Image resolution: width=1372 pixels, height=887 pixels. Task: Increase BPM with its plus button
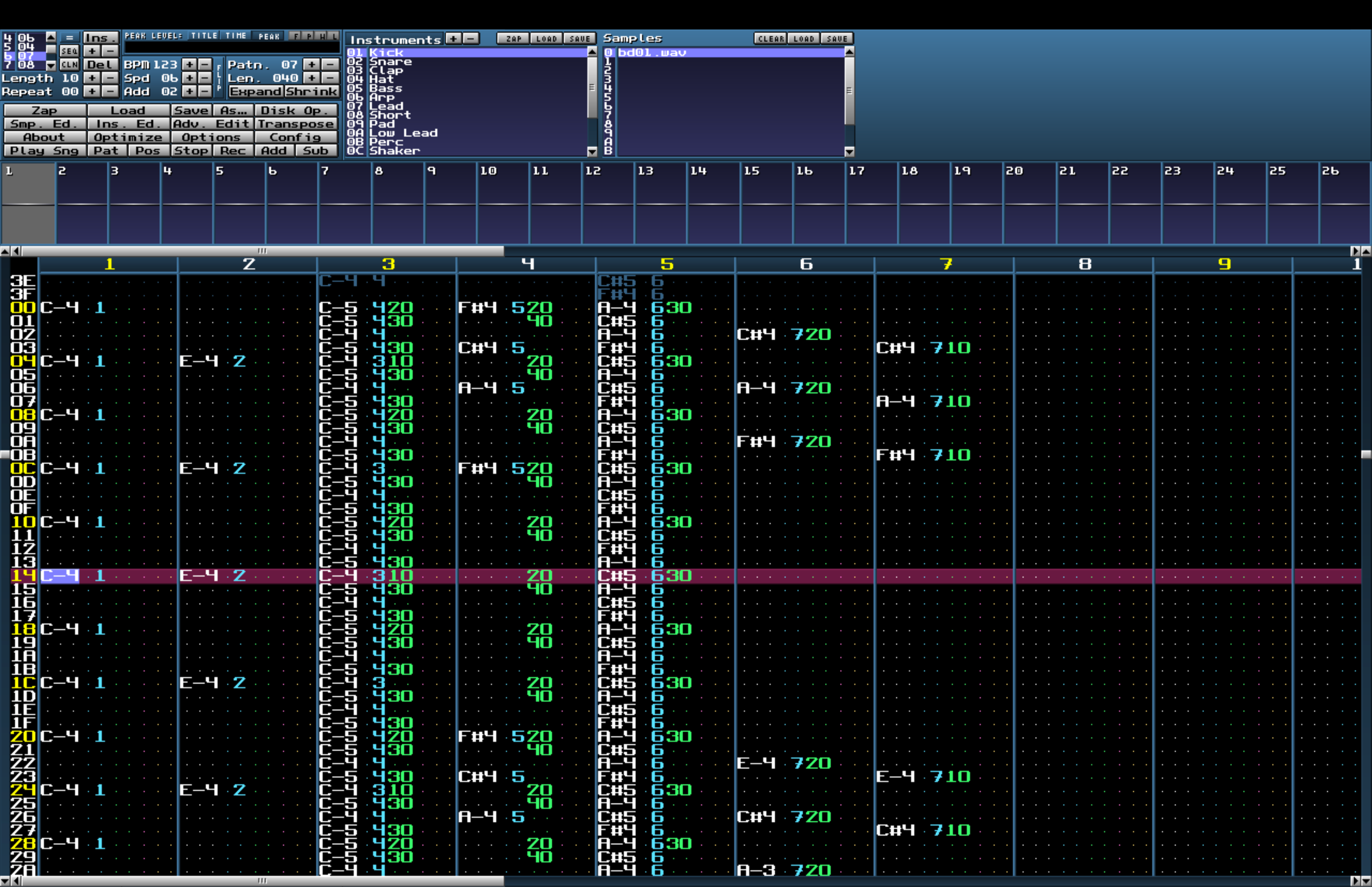(x=189, y=64)
